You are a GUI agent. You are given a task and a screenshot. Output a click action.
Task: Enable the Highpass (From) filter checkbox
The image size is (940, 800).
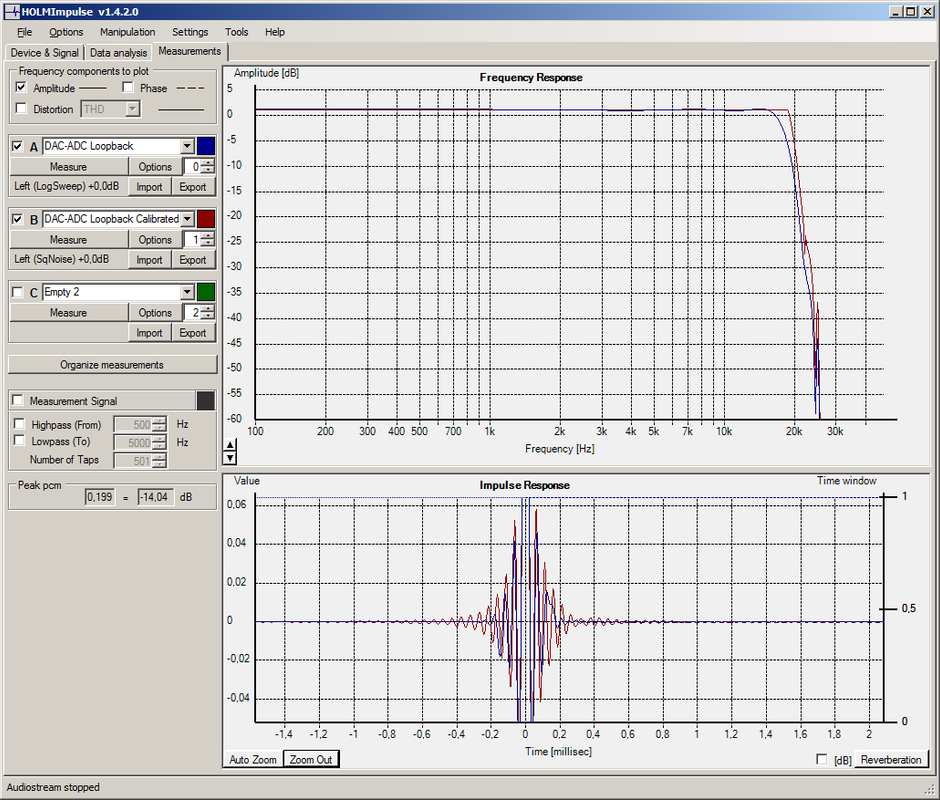tap(19, 424)
